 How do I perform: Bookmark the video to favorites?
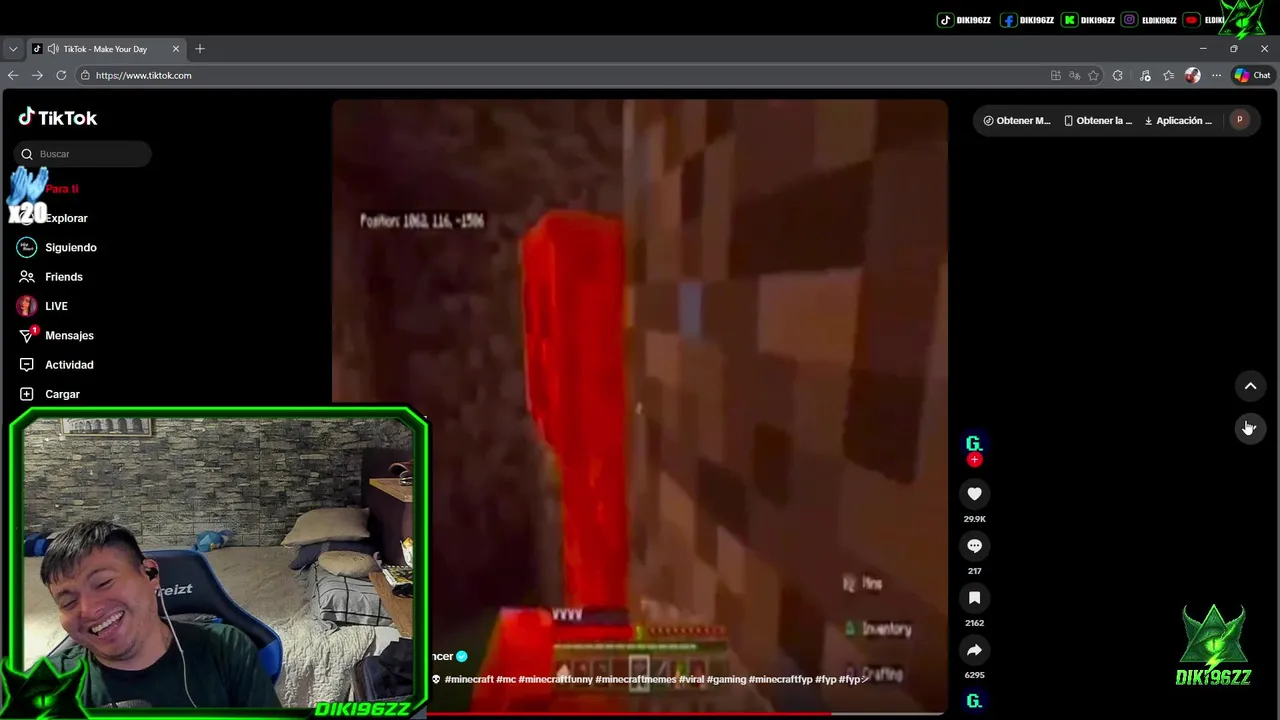pyautogui.click(x=974, y=597)
